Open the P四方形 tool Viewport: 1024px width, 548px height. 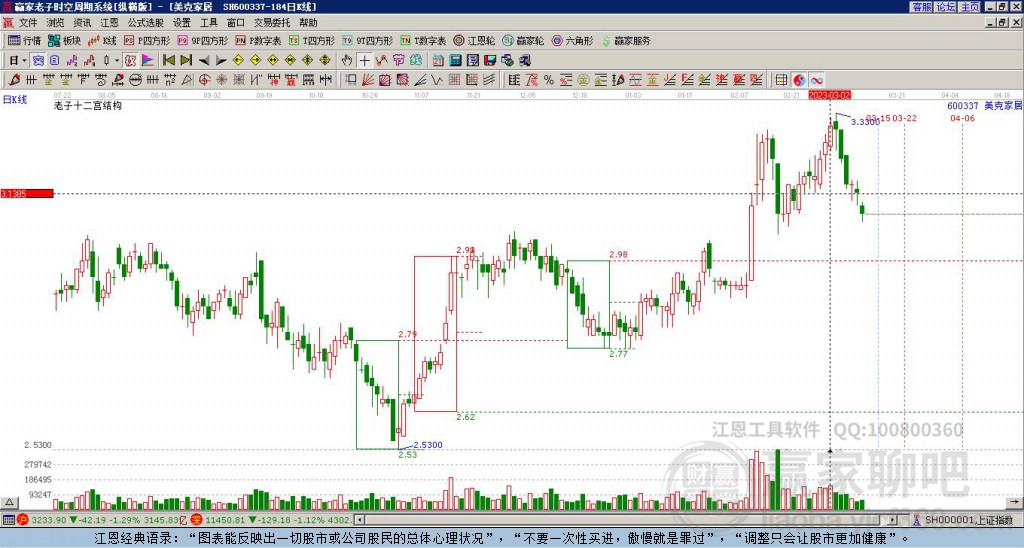147,40
